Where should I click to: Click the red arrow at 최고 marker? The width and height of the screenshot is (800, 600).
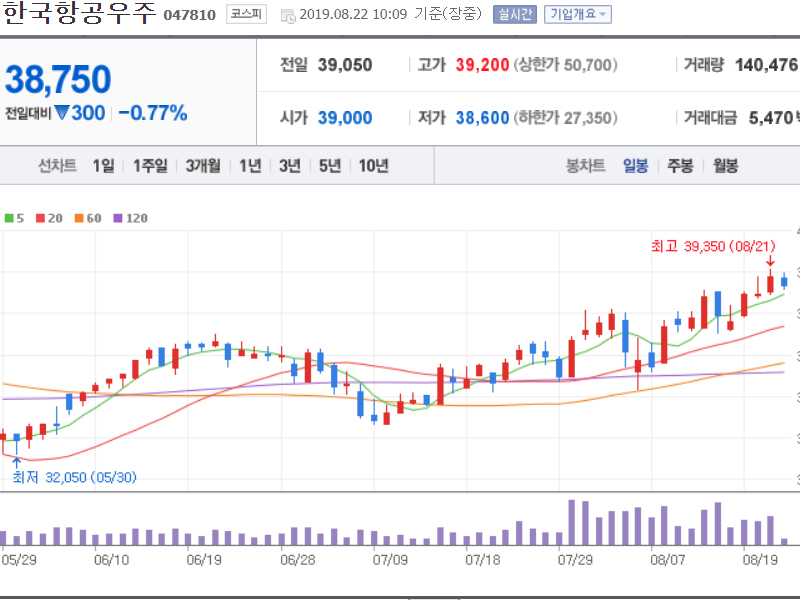click(x=770, y=262)
